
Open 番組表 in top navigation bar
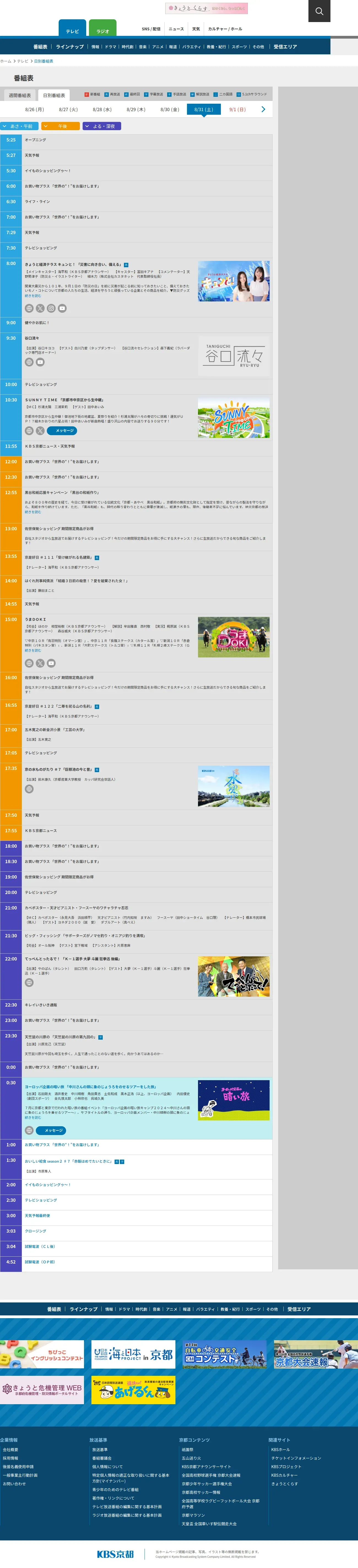pos(40,47)
